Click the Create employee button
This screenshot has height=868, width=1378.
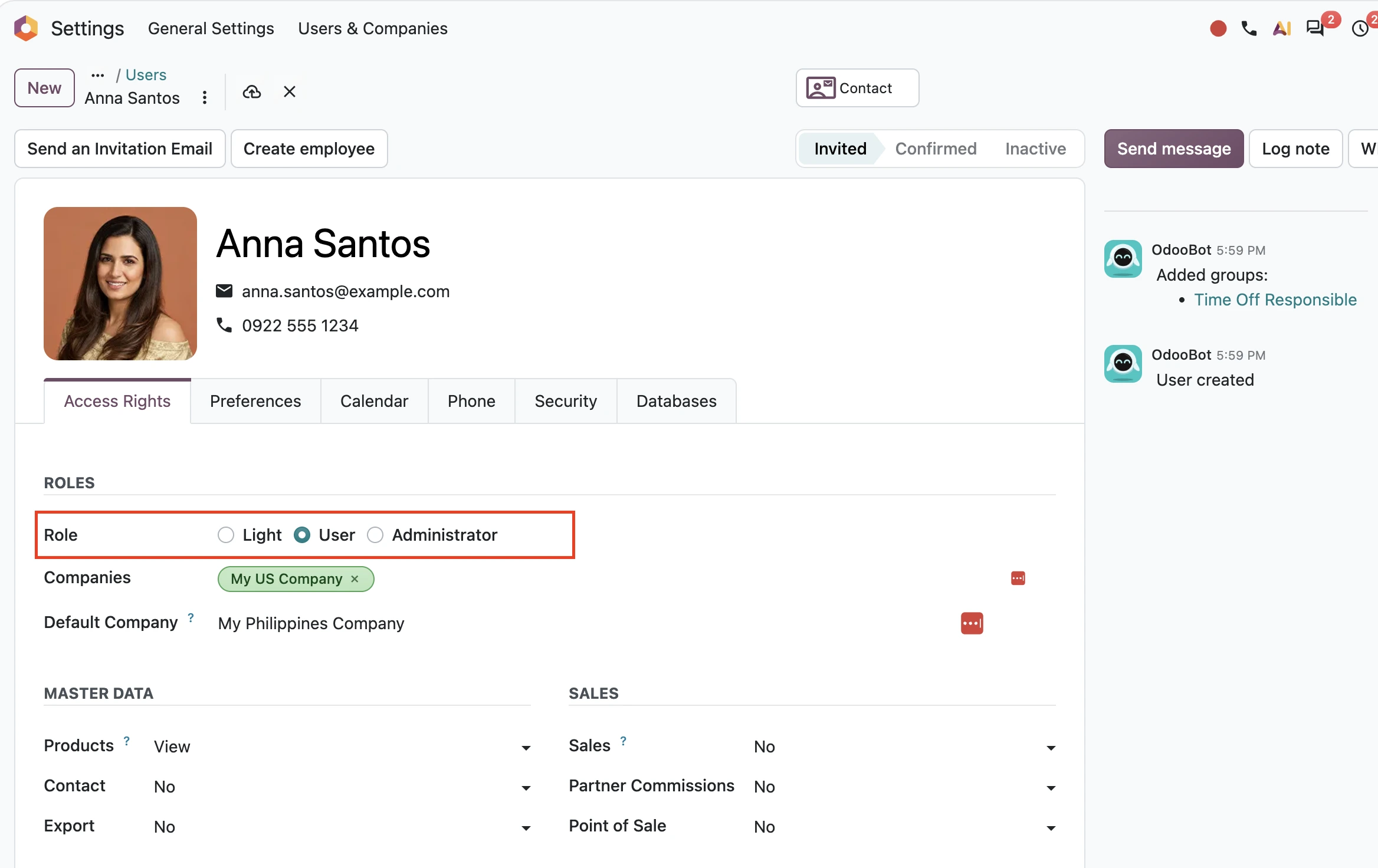coord(309,149)
